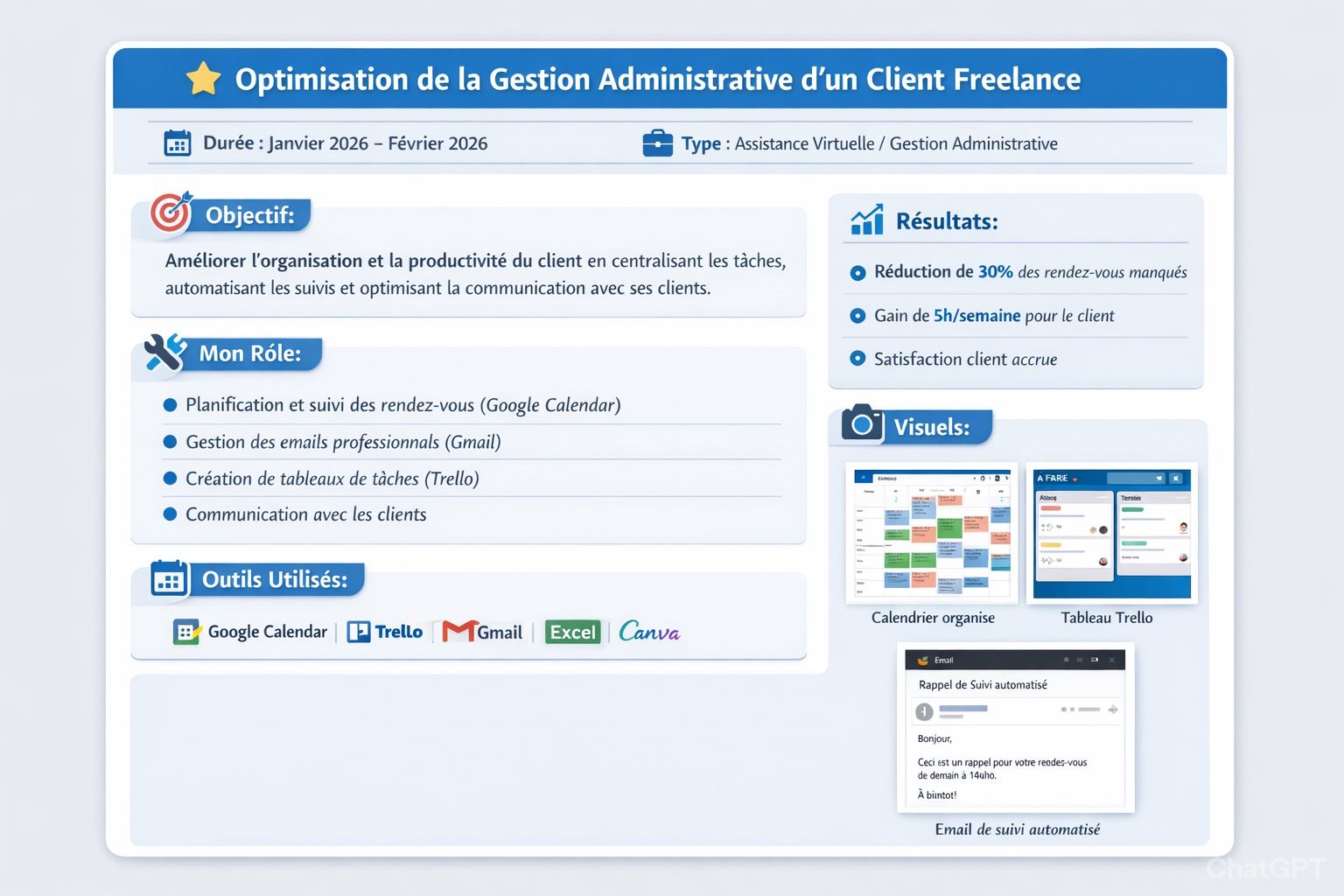This screenshot has height=896, width=1344.
Task: Click the Calendrier organisé caption
Action: (x=933, y=618)
